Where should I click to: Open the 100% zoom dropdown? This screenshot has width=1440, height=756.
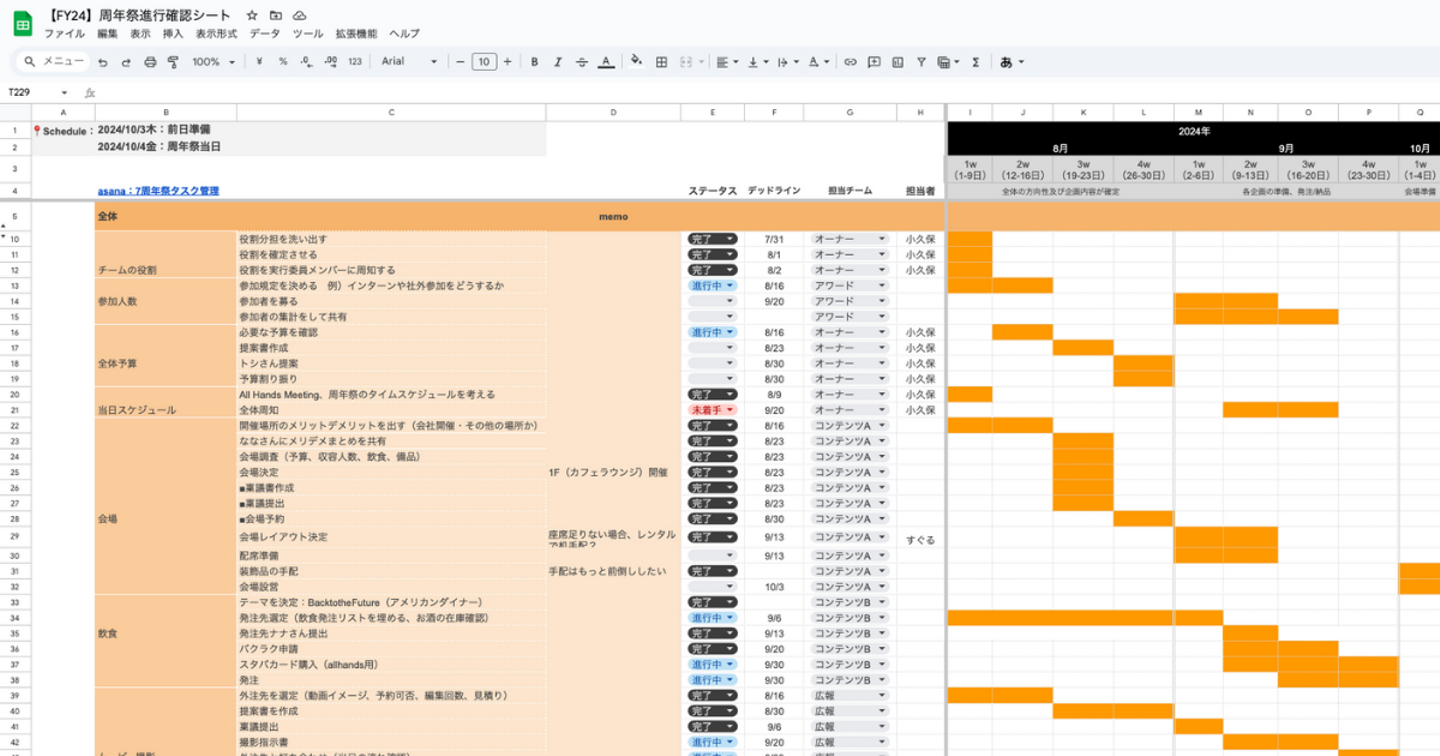tap(213, 62)
